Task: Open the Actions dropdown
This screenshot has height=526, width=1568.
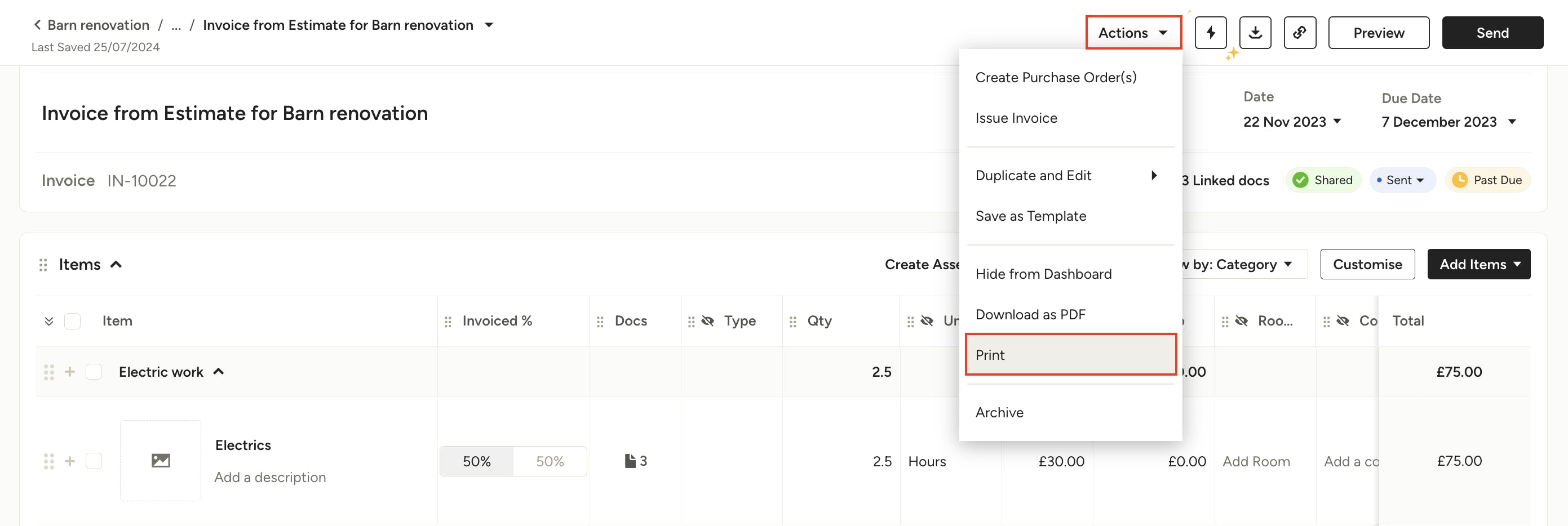Action: pos(1133,32)
